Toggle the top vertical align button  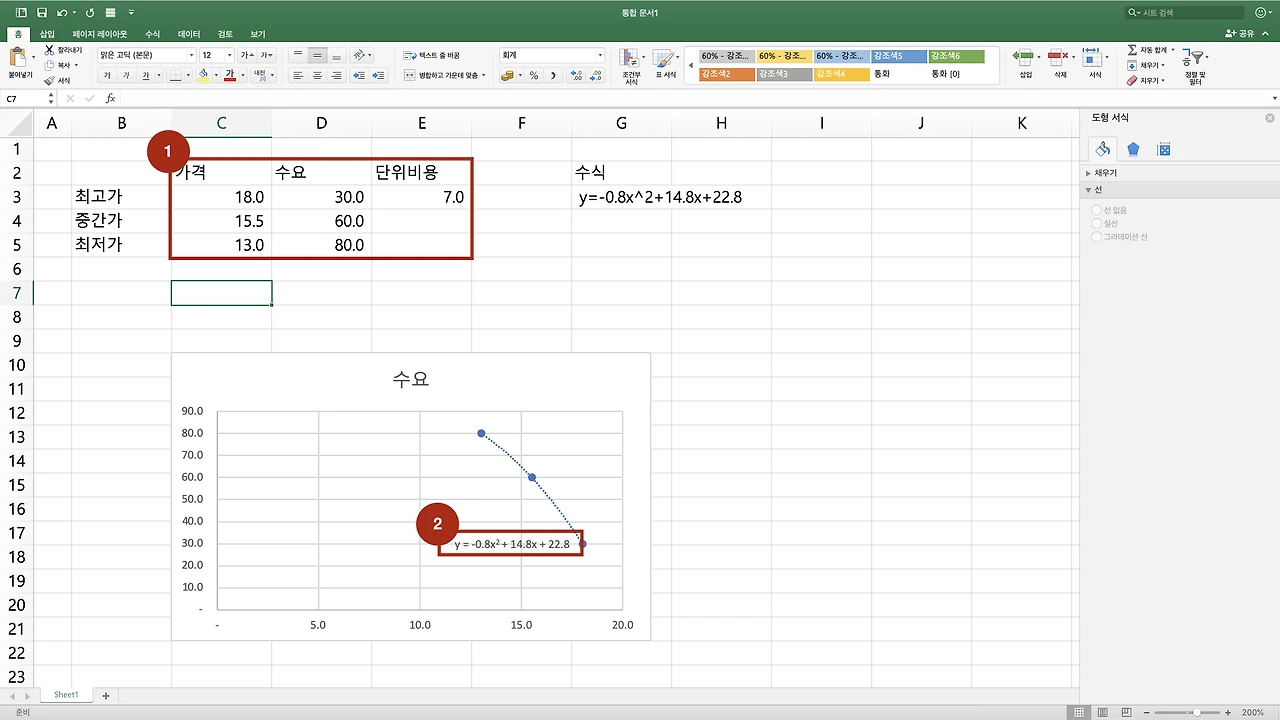click(x=297, y=55)
